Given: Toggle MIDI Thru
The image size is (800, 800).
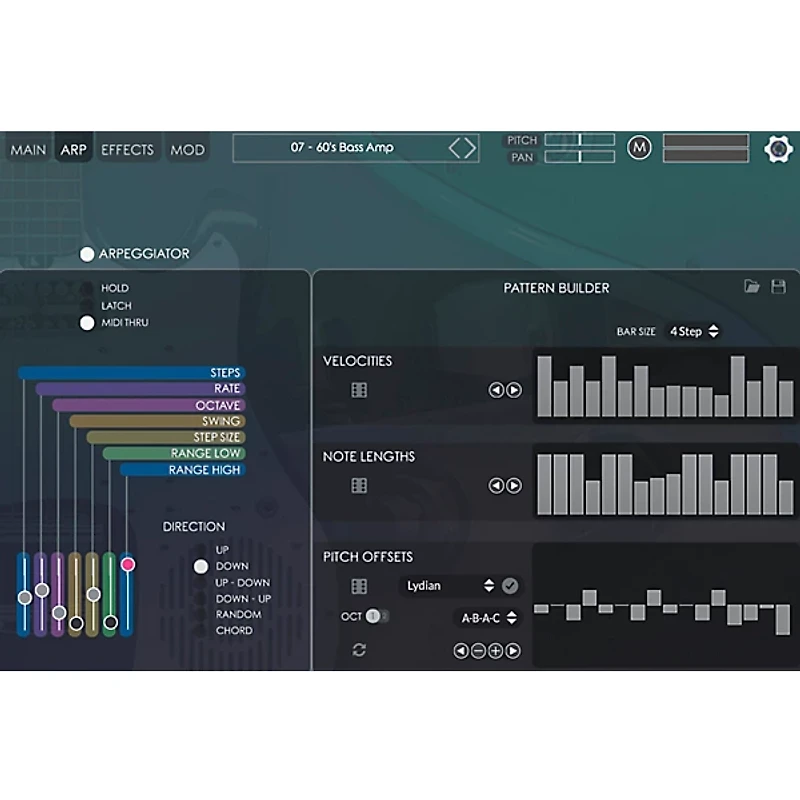Looking at the screenshot, I should 87,323.
